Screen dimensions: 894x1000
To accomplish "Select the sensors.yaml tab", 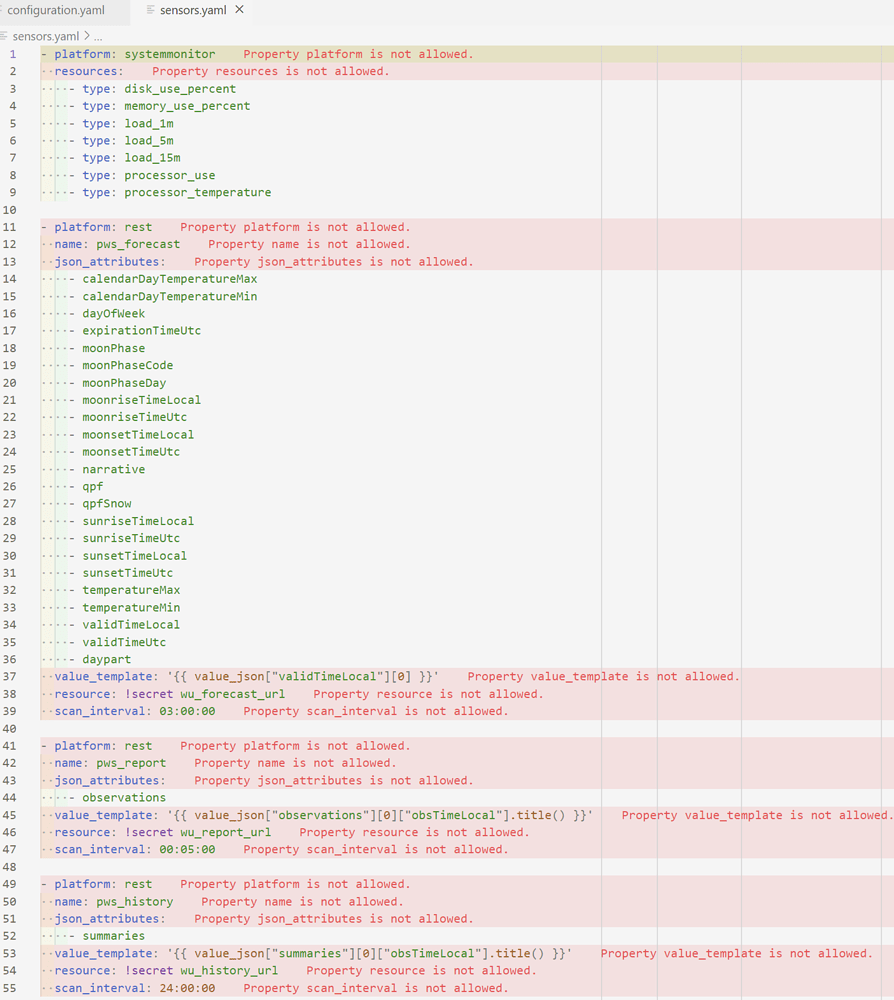I will tap(190, 12).
